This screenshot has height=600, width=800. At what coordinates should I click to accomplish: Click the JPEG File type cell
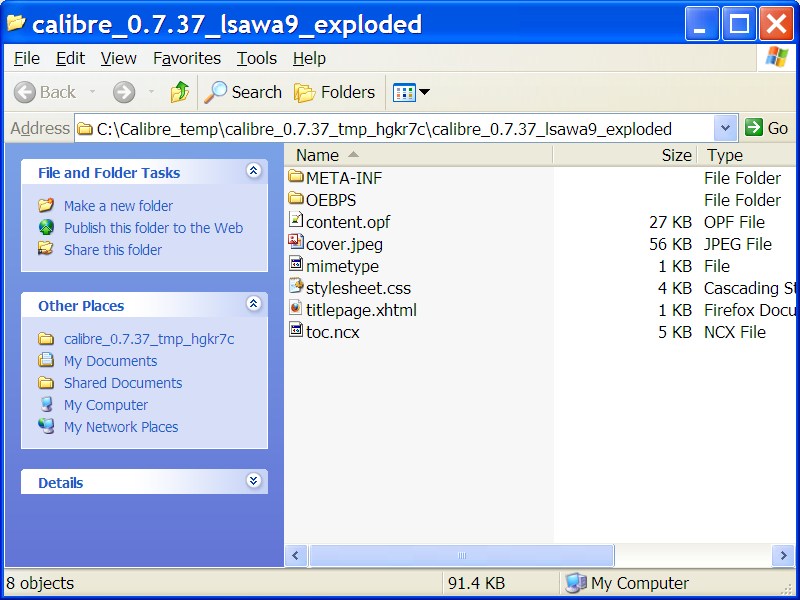tap(738, 244)
